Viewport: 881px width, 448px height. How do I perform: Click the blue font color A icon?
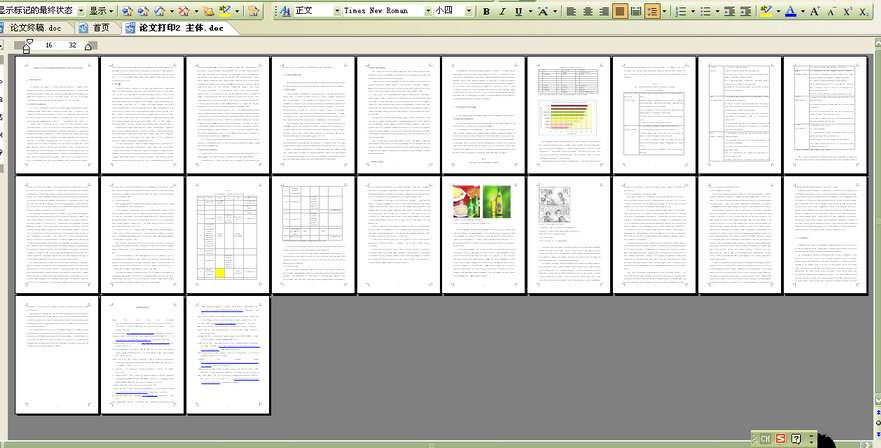790,11
